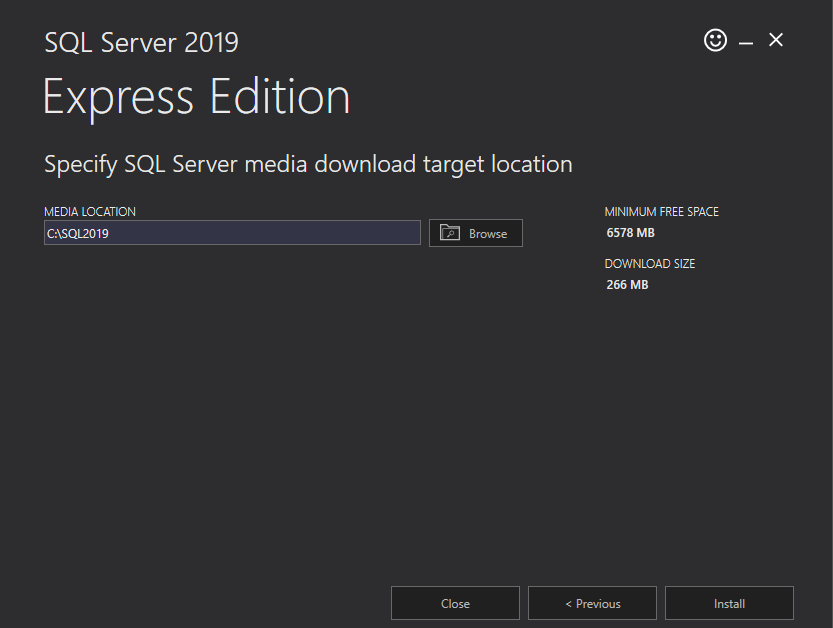This screenshot has width=833, height=628.
Task: Click the Express Edition heading
Action: [x=197, y=97]
